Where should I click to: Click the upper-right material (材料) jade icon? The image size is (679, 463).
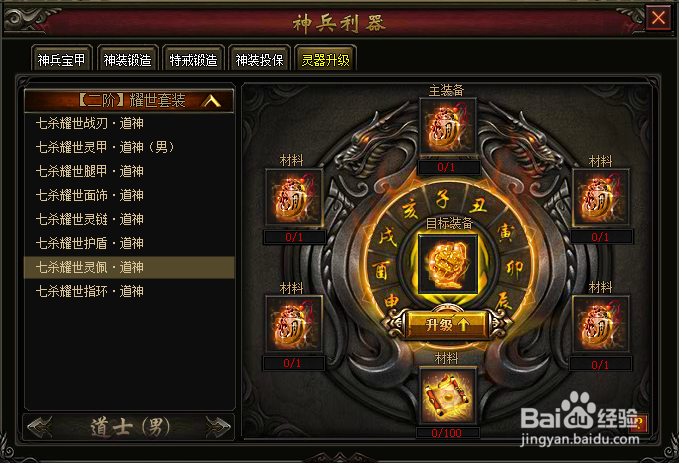pyautogui.click(x=601, y=197)
